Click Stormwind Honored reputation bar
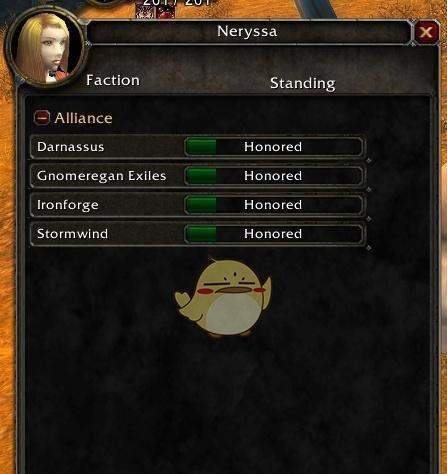The height and width of the screenshot is (474, 447). [x=274, y=234]
